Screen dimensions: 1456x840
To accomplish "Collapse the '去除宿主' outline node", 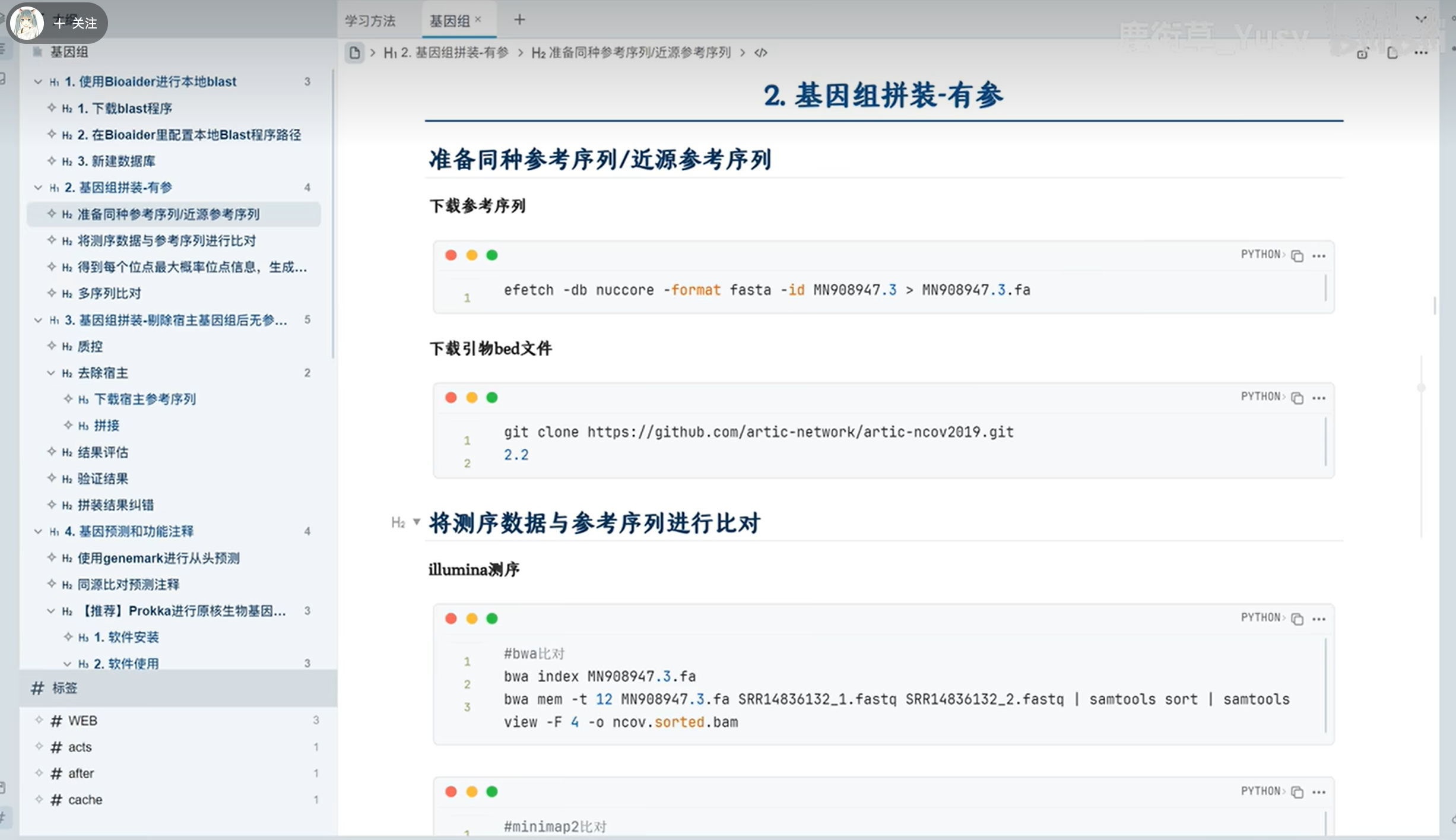I will [51, 373].
